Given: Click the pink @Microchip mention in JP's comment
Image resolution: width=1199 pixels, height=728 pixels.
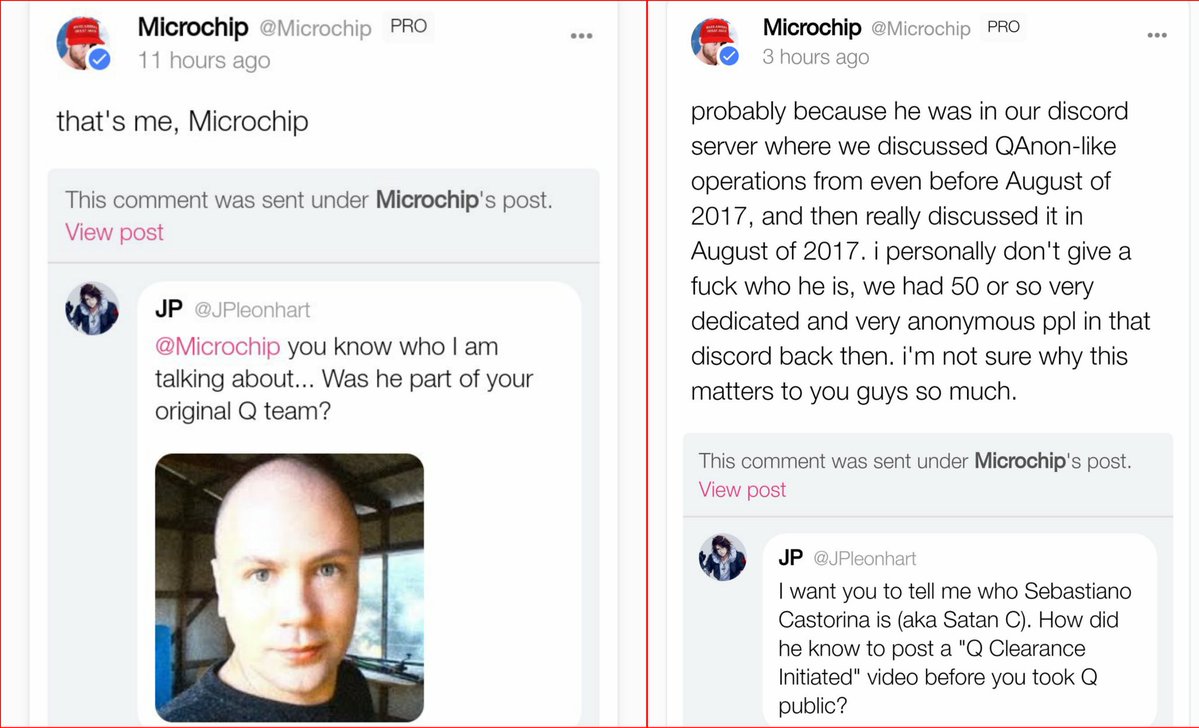Looking at the screenshot, I should click(217, 347).
